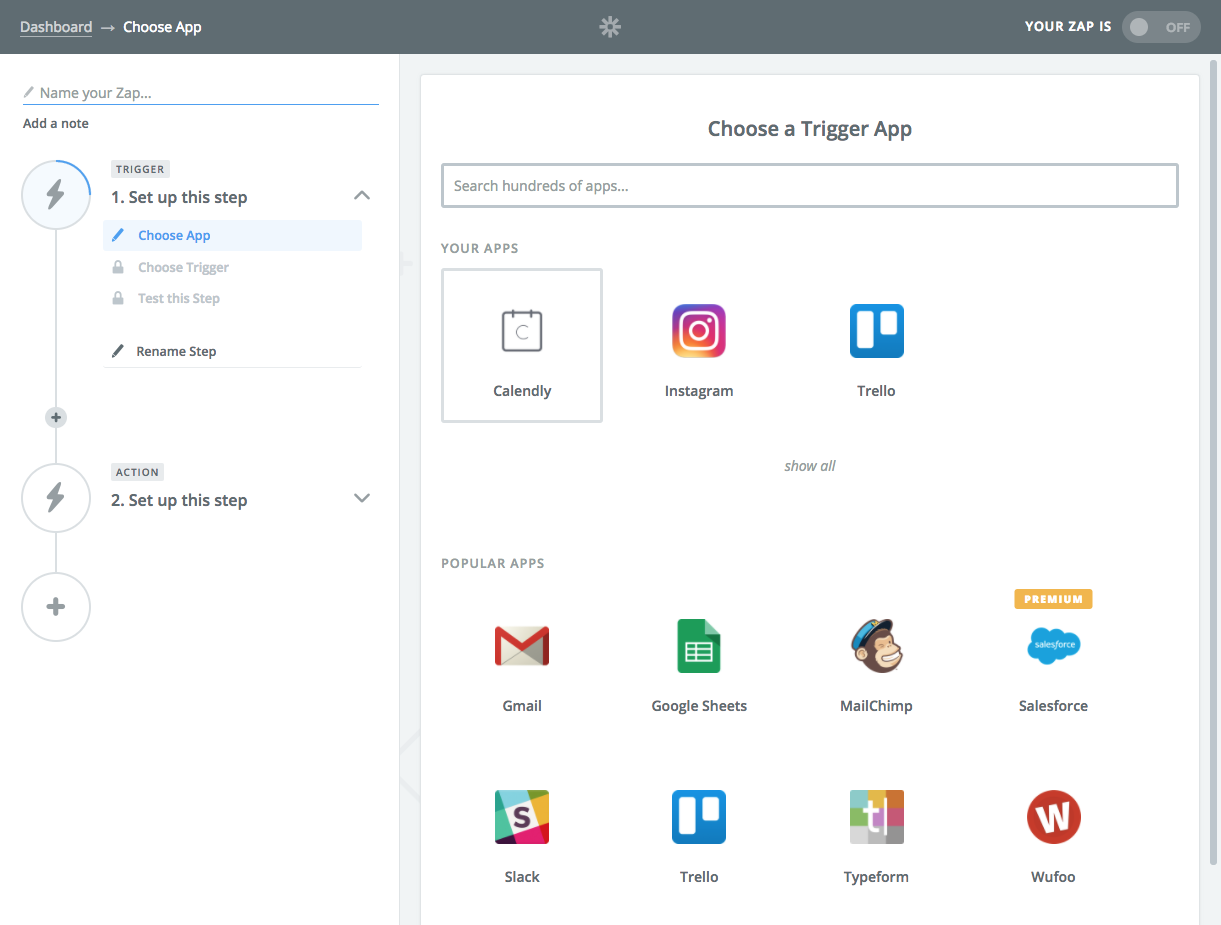
Task: Toggle Your Zap on/off switch
Action: (x=1162, y=27)
